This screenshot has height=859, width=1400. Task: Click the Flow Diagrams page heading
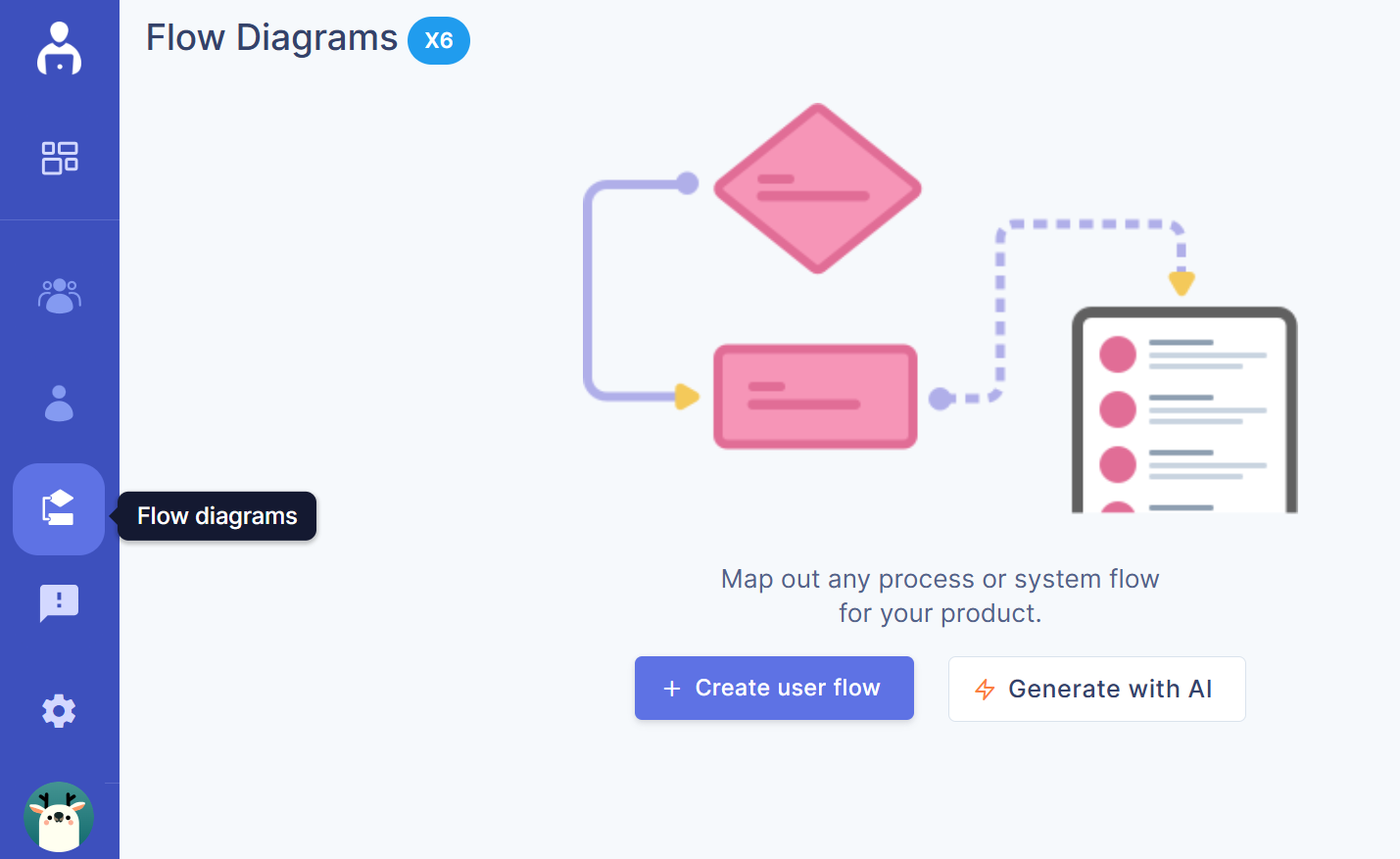[x=271, y=37]
